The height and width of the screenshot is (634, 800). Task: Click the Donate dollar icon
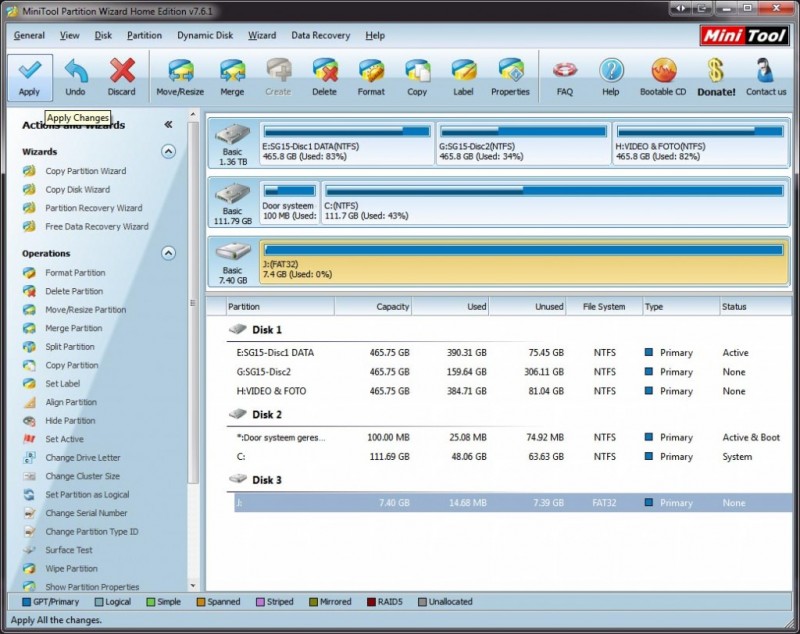click(x=716, y=78)
